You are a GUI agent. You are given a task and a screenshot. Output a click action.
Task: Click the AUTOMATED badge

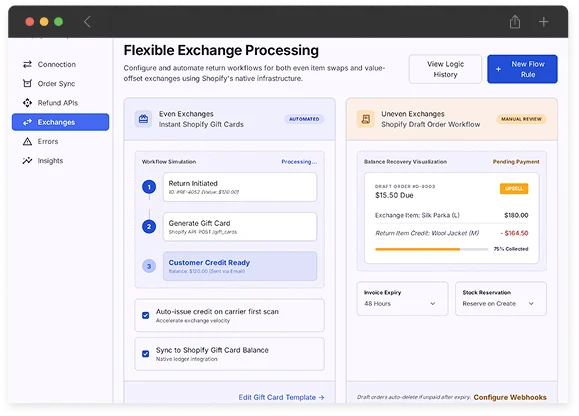point(304,119)
